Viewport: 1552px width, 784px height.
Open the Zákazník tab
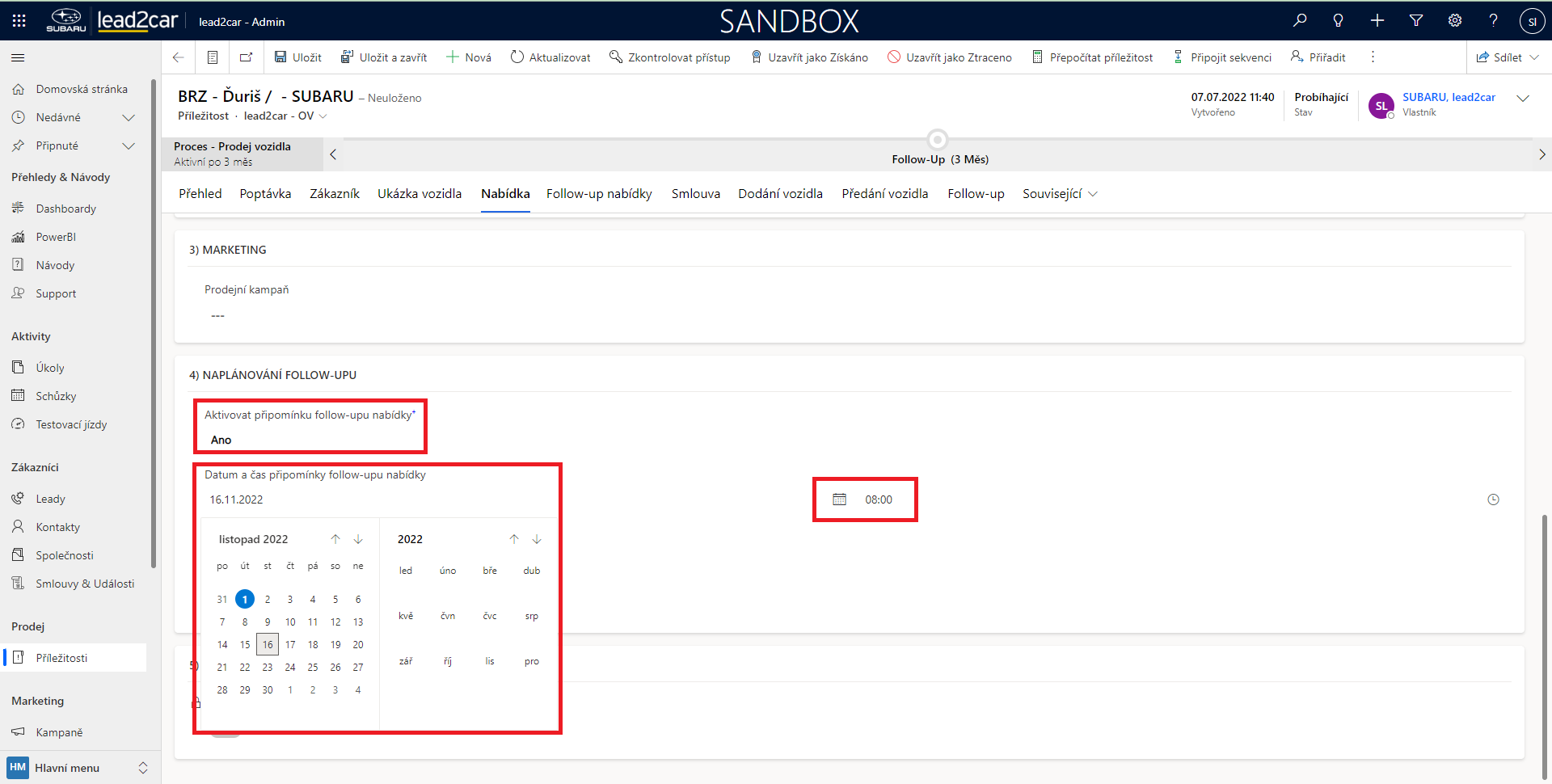point(334,194)
